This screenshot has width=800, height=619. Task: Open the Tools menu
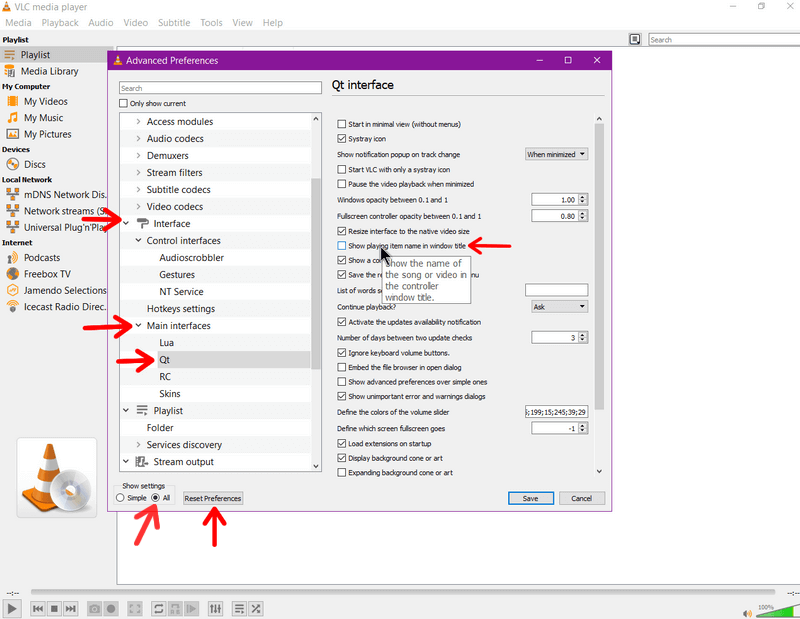tap(211, 23)
